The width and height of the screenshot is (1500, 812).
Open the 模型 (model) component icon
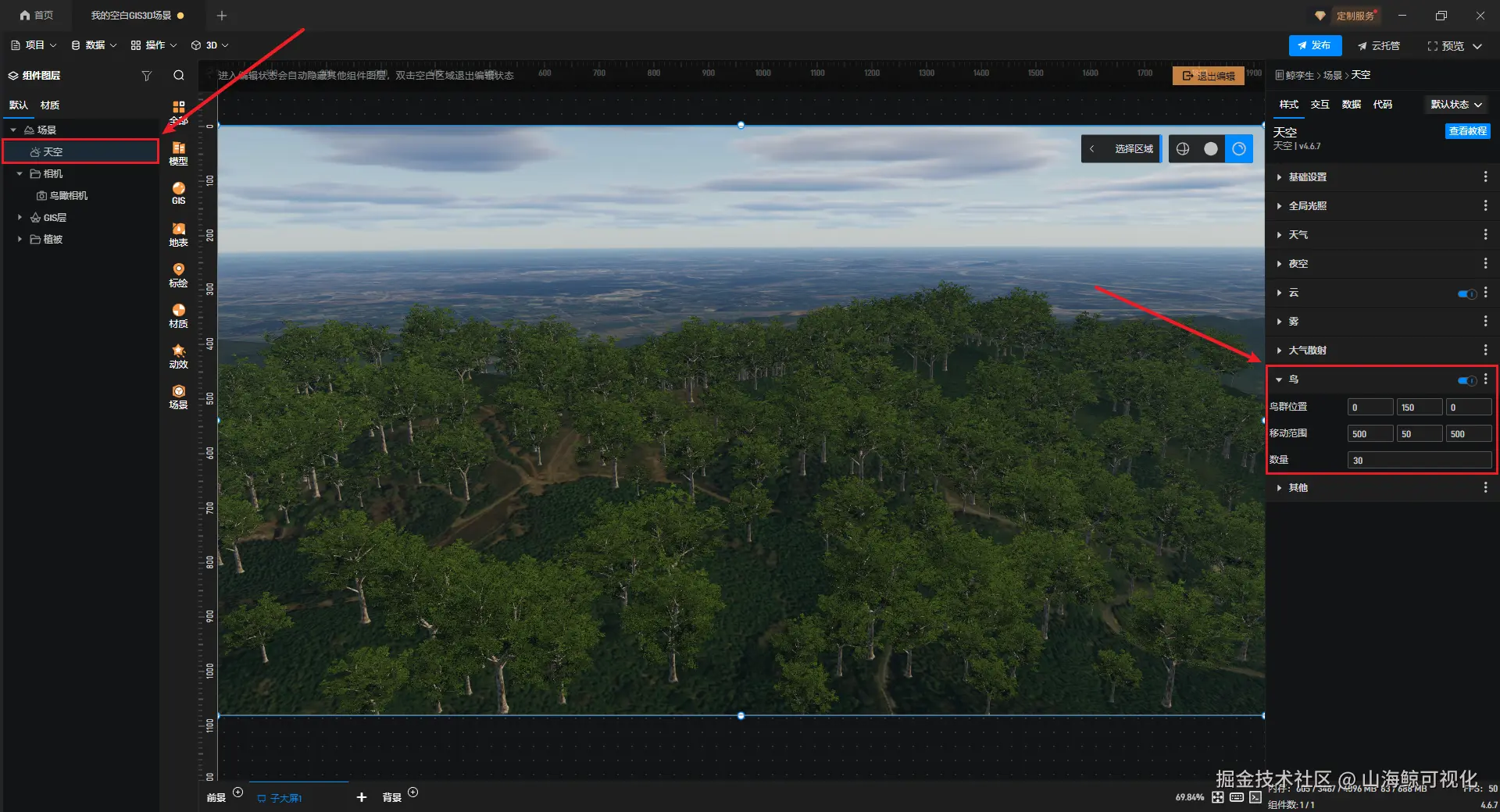[178, 153]
